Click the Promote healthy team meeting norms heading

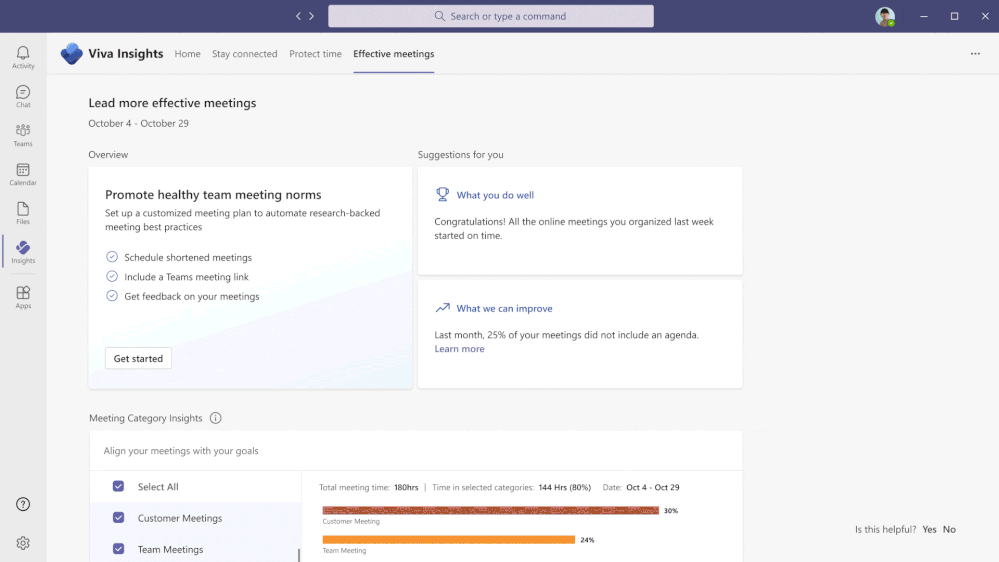pos(213,194)
